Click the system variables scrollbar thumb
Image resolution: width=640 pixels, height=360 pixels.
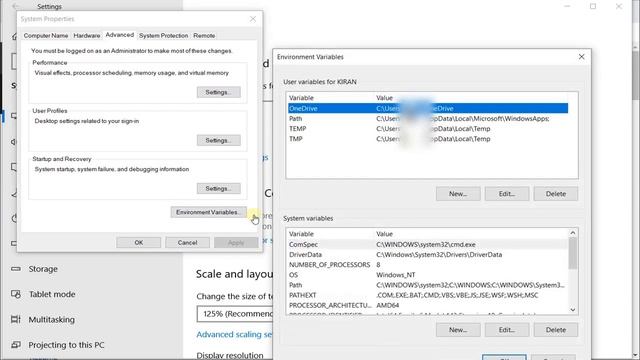click(x=573, y=253)
